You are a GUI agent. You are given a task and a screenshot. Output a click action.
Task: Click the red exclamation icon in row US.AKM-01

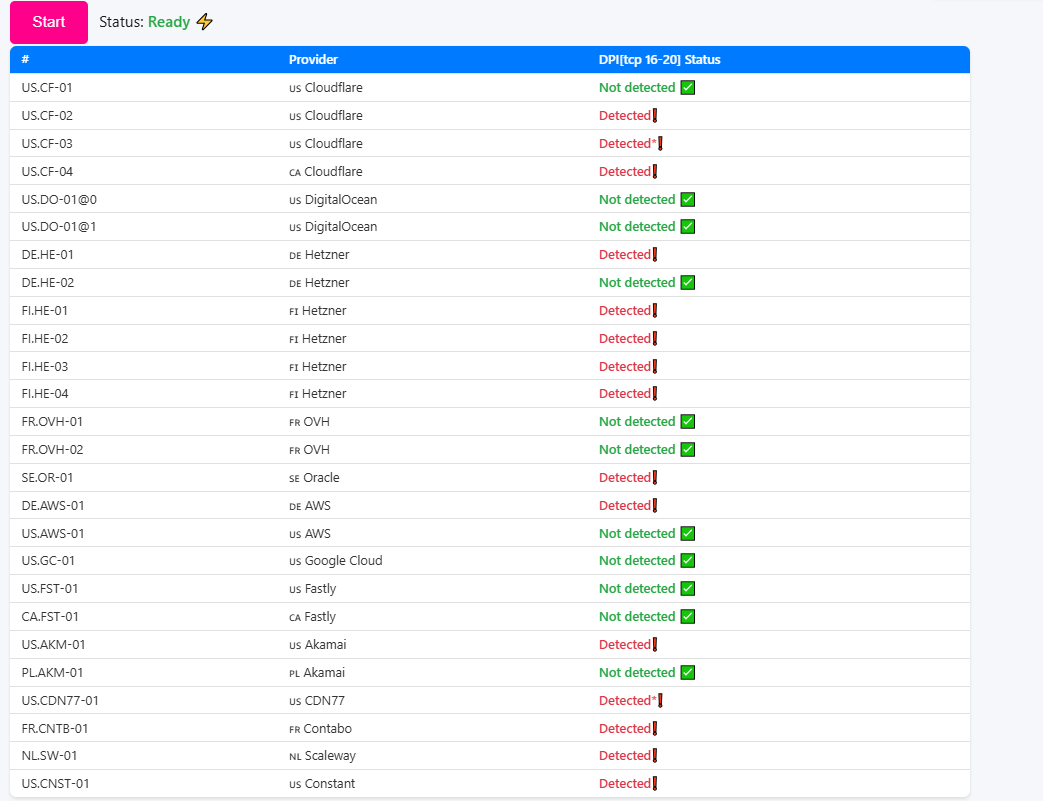[x=655, y=645]
